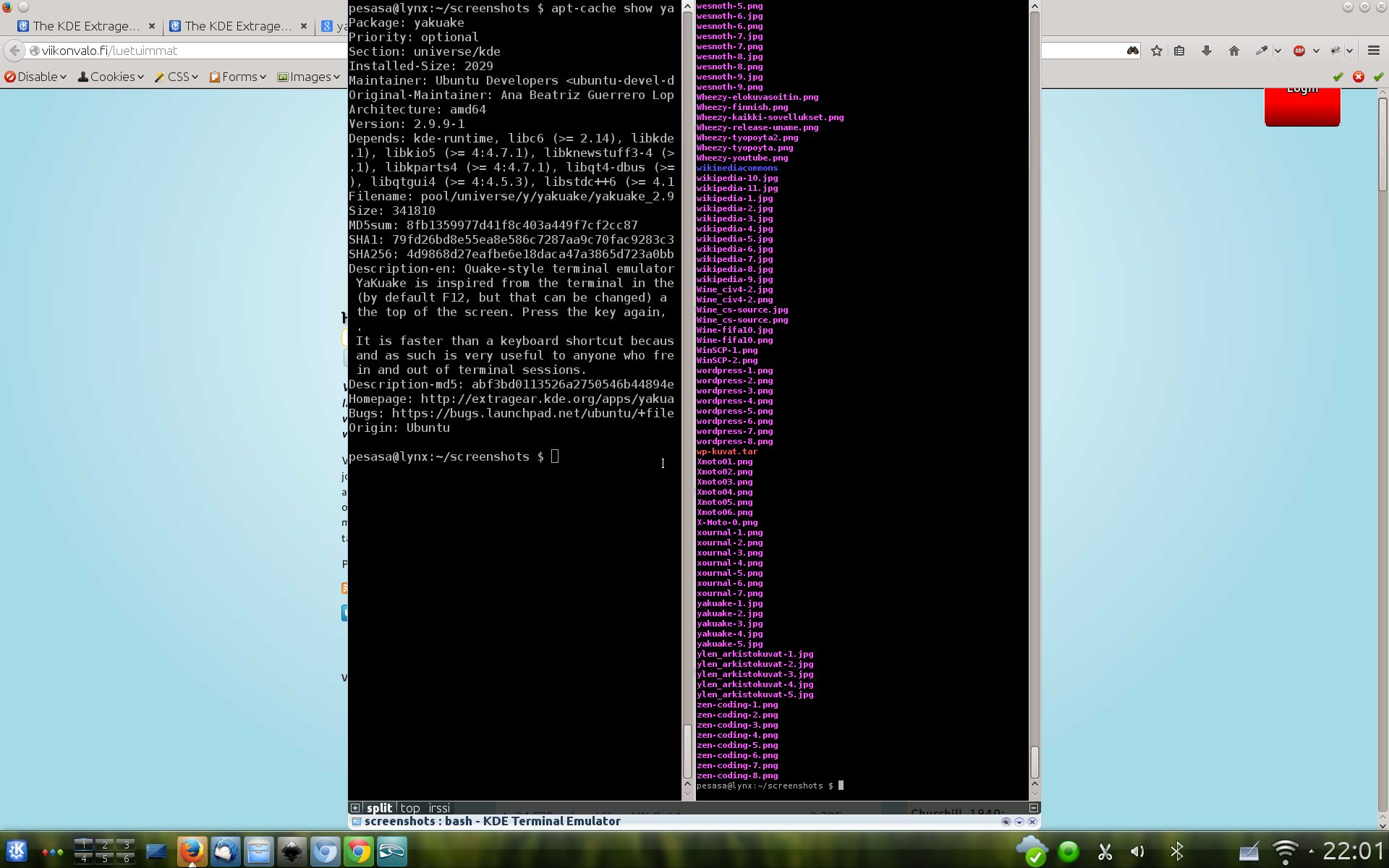Toggle Yakuake keep-open pin button
The width and height of the screenshot is (1389, 868).
[1006, 822]
